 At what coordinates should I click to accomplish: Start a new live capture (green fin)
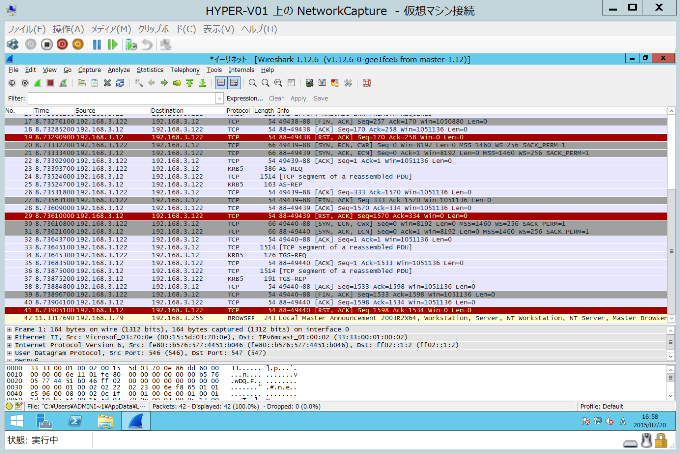tap(38, 83)
